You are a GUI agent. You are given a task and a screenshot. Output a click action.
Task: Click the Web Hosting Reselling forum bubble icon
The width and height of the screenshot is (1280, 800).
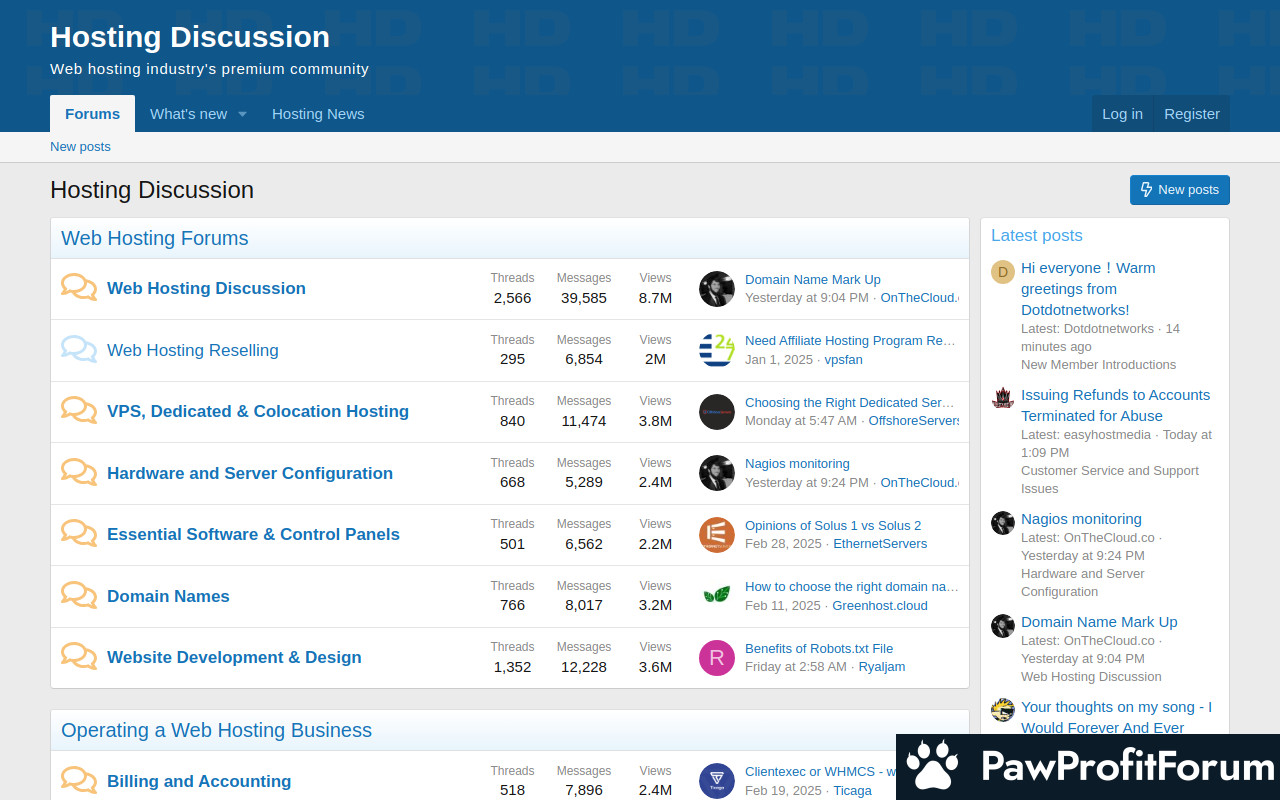pyautogui.click(x=79, y=349)
